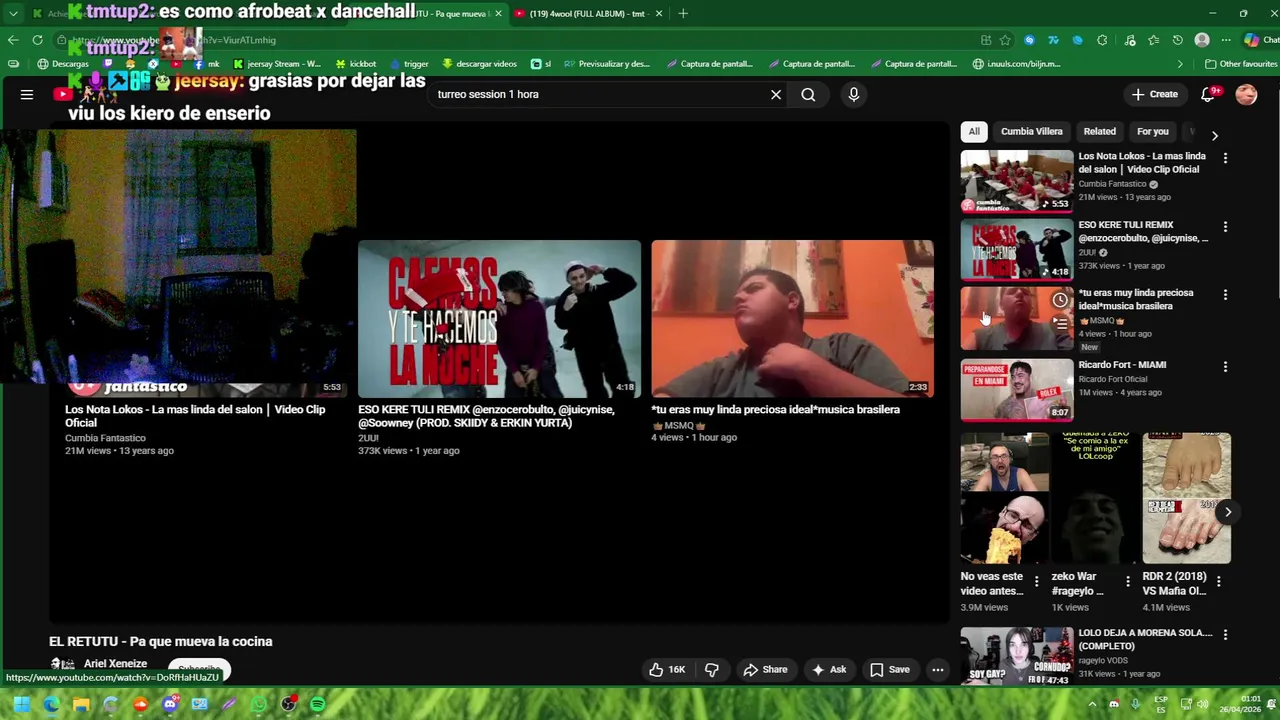The width and height of the screenshot is (1280, 720).
Task: Go back with the browser back arrow
Action: pyautogui.click(x=13, y=40)
